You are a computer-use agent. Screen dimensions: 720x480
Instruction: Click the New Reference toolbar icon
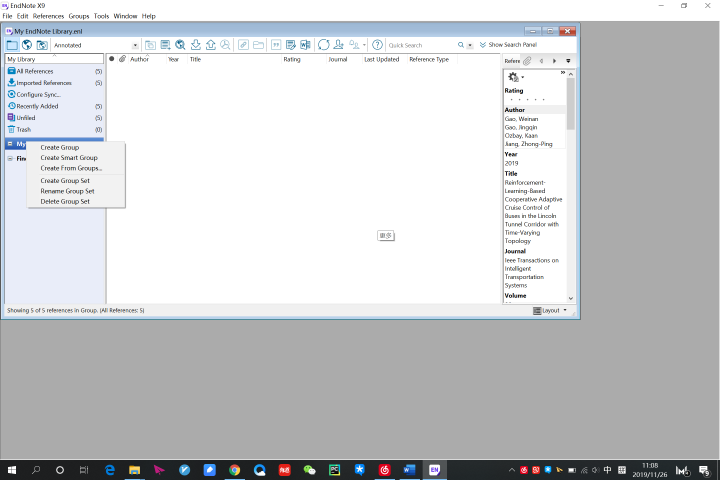tap(165, 45)
